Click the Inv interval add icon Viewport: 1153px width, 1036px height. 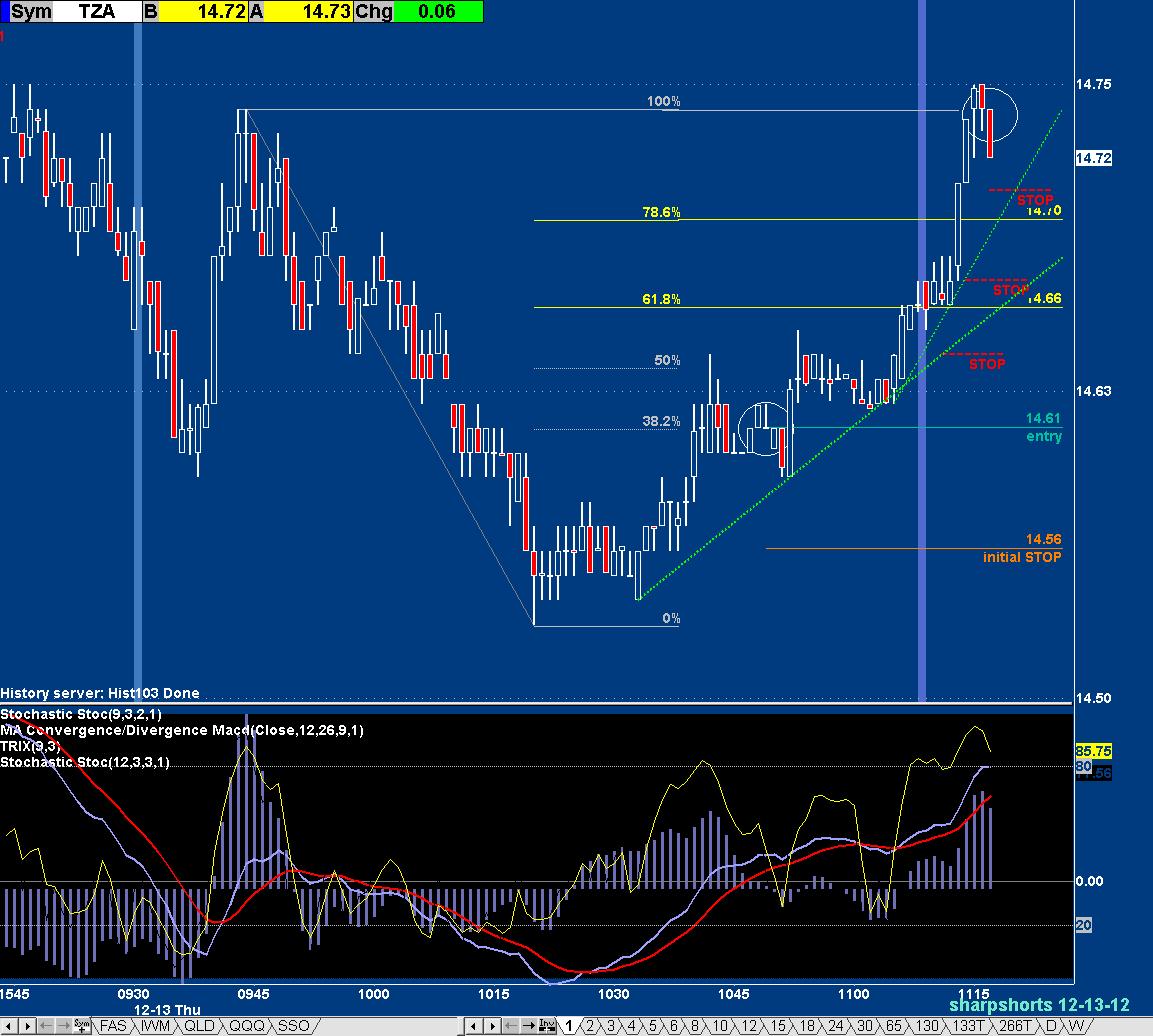tap(547, 1025)
